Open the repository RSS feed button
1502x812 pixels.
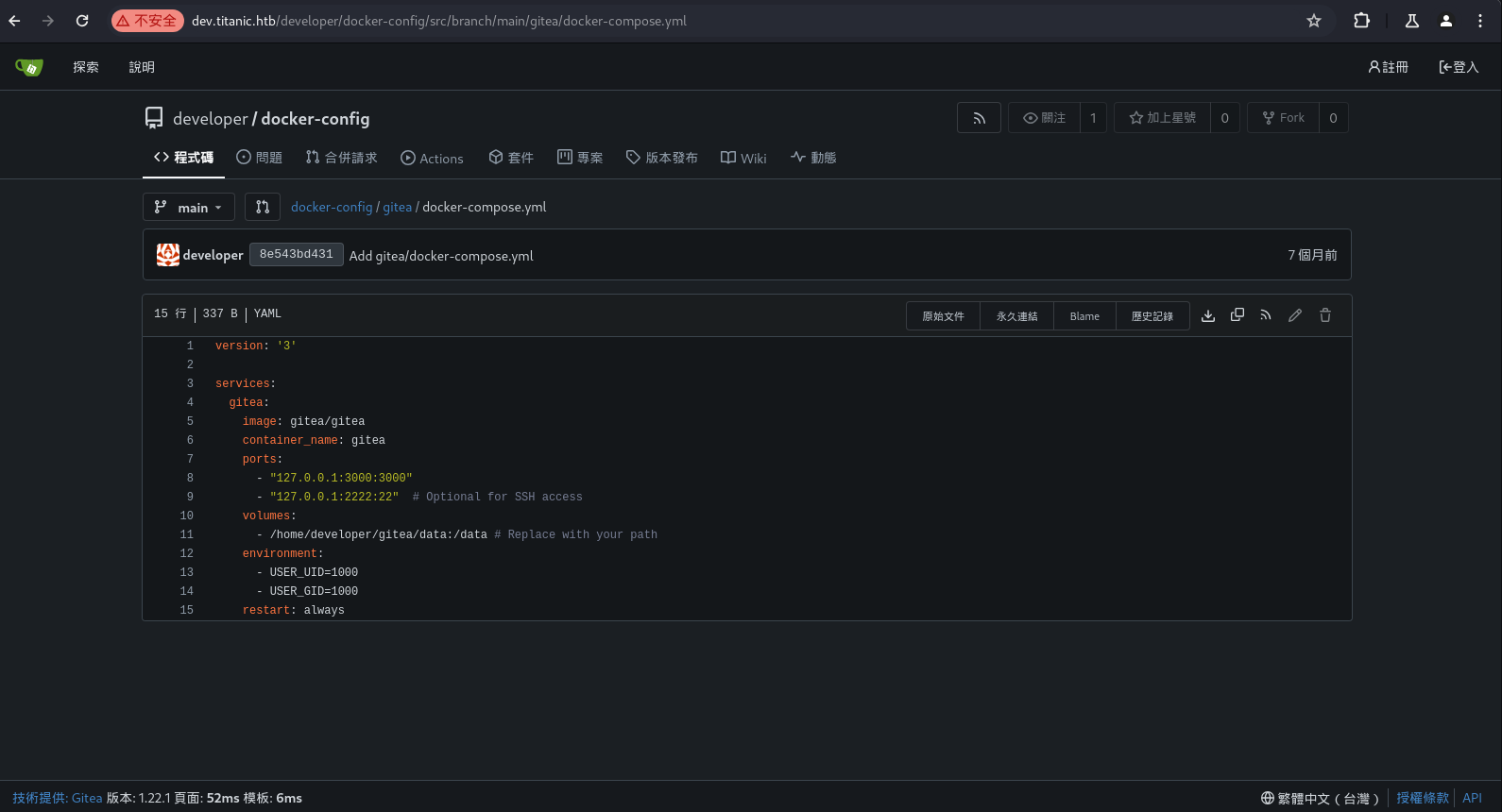[979, 118]
